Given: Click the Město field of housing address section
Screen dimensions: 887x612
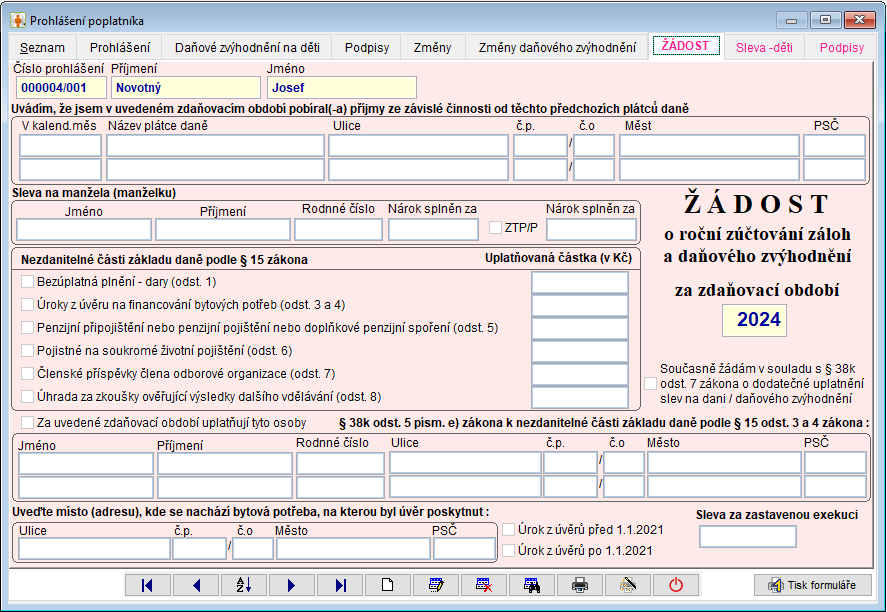Looking at the screenshot, I should [354, 549].
